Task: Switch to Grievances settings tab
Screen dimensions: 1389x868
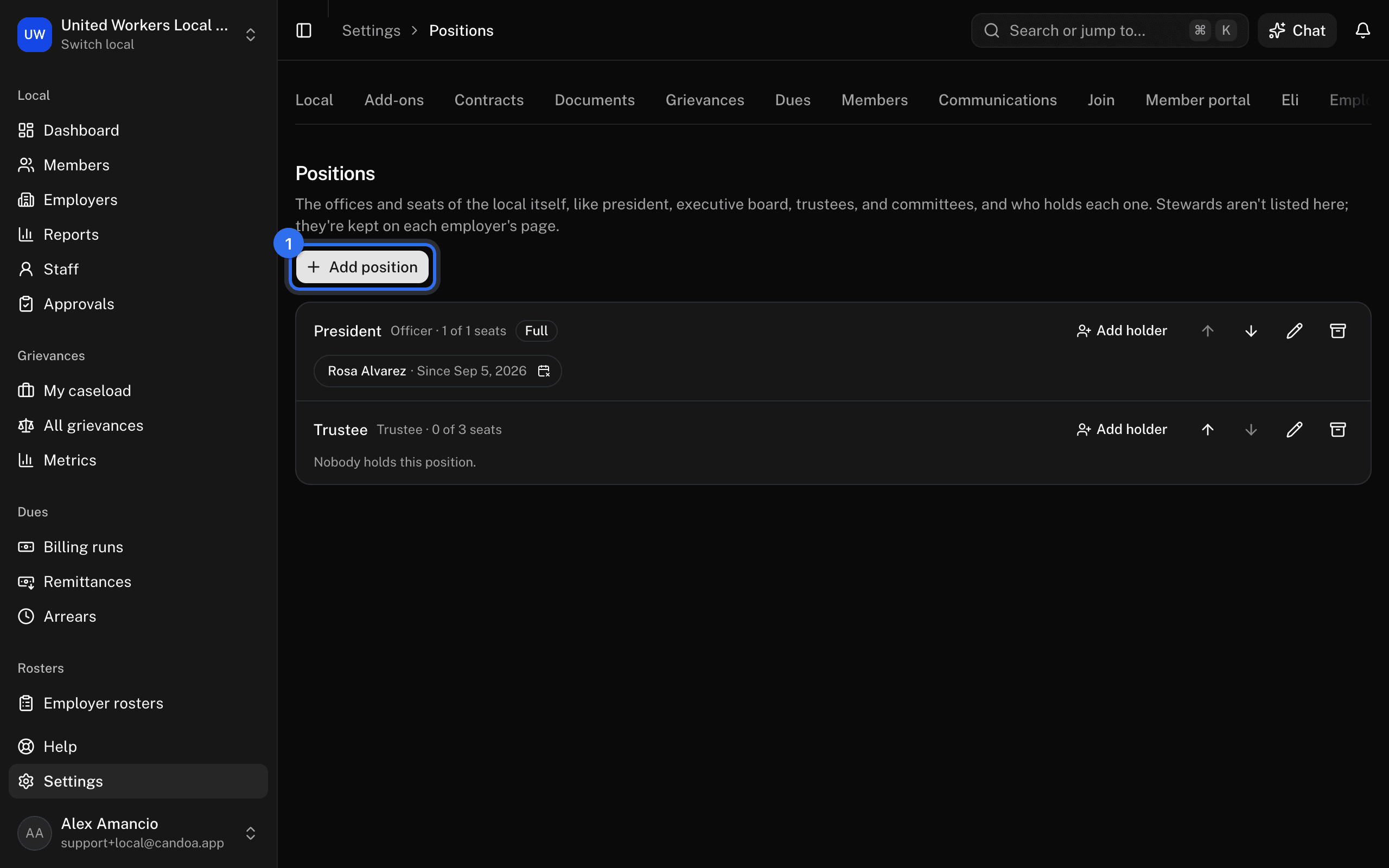Action: tap(705, 100)
